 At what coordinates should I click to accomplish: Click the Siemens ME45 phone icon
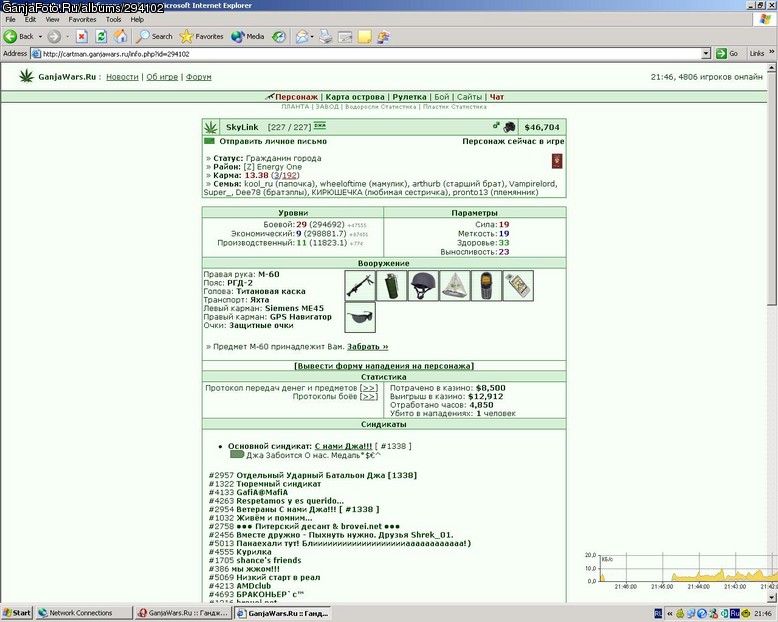(487, 286)
